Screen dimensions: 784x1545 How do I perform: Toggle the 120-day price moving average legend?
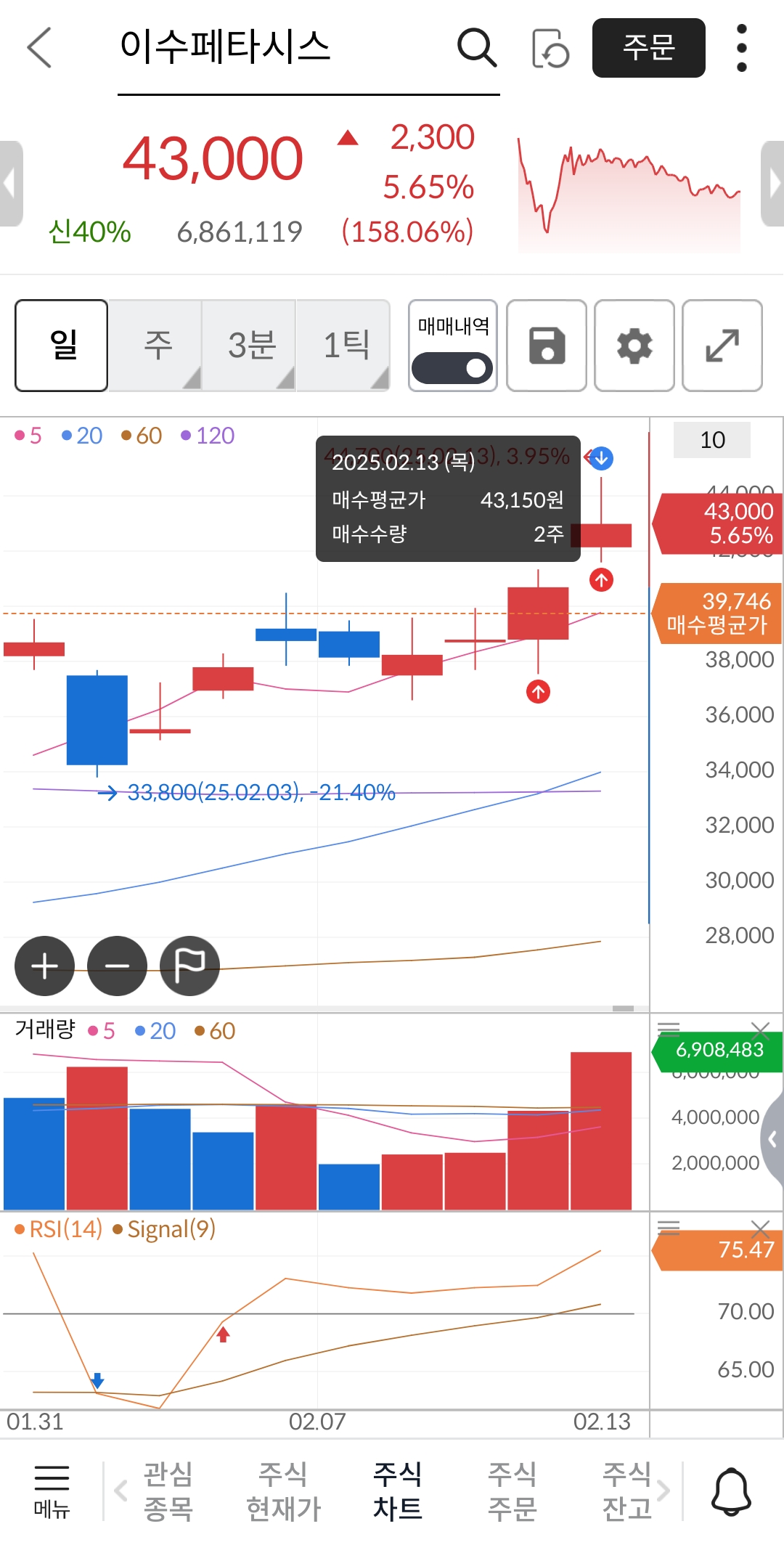[x=208, y=436]
